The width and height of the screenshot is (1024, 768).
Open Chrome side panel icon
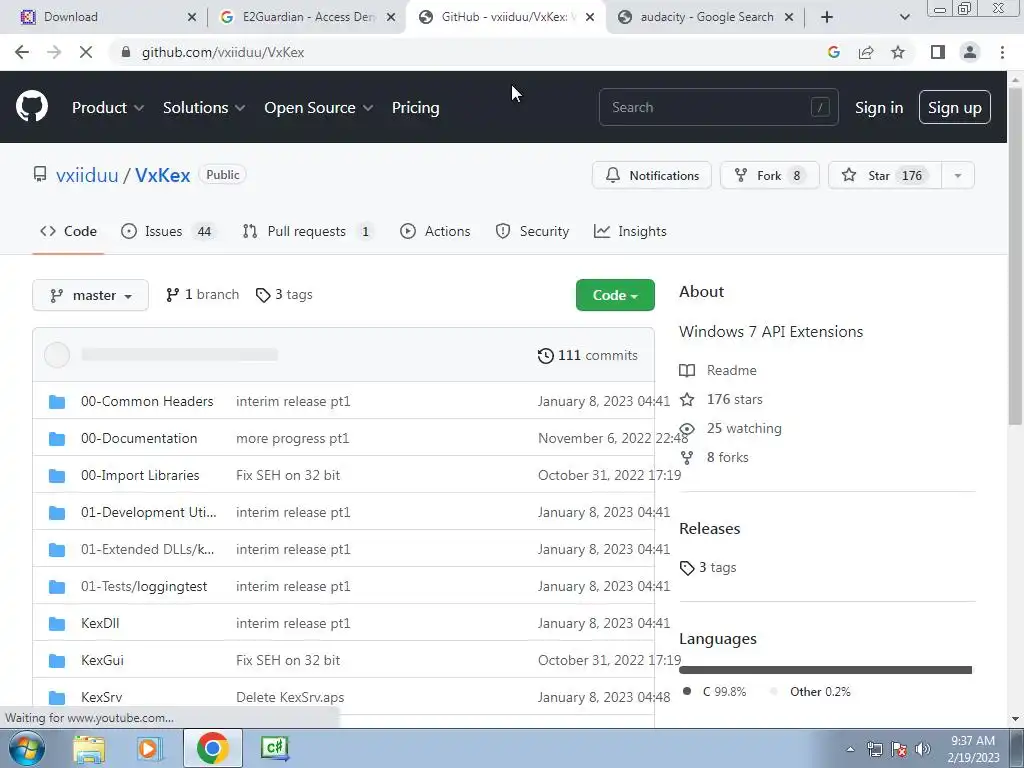[938, 52]
